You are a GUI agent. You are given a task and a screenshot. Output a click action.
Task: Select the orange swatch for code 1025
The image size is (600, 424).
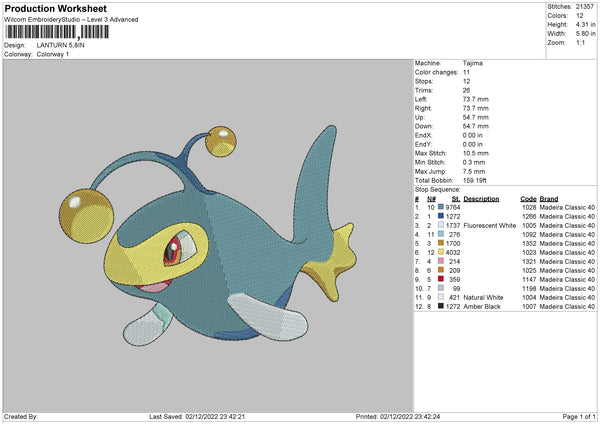tap(440, 268)
